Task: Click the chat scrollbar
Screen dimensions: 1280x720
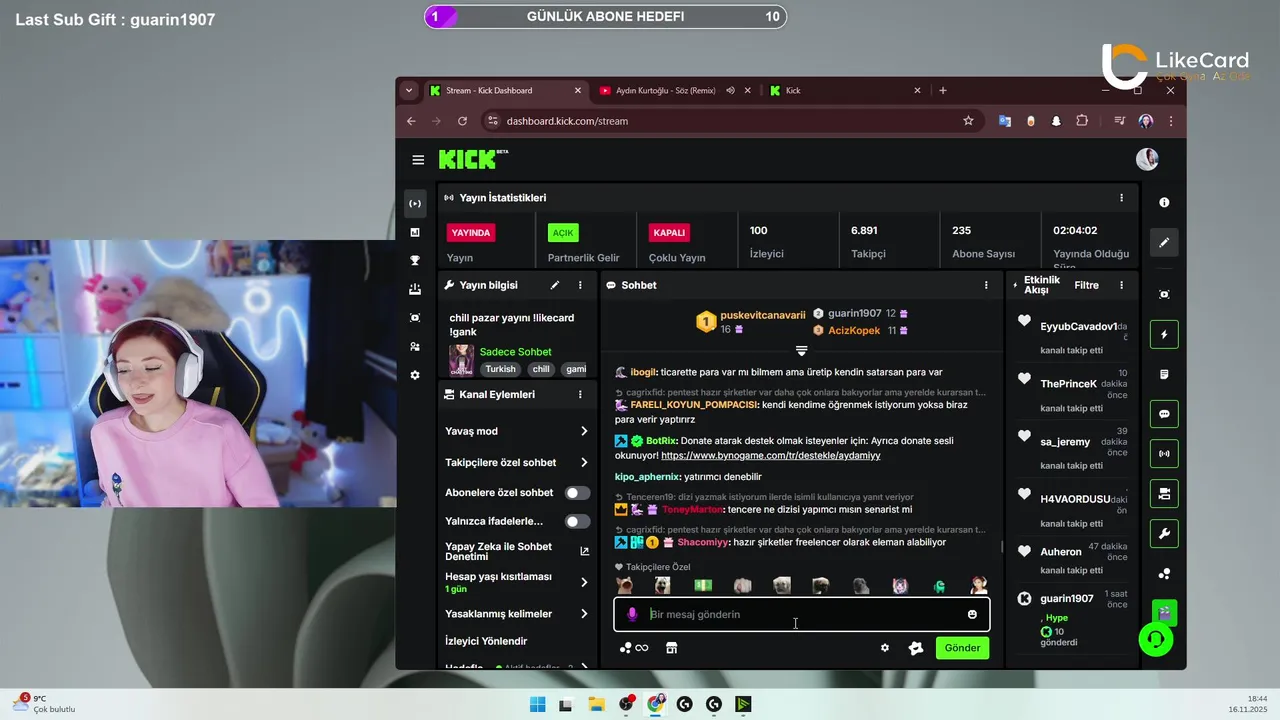Action: 1002,546
